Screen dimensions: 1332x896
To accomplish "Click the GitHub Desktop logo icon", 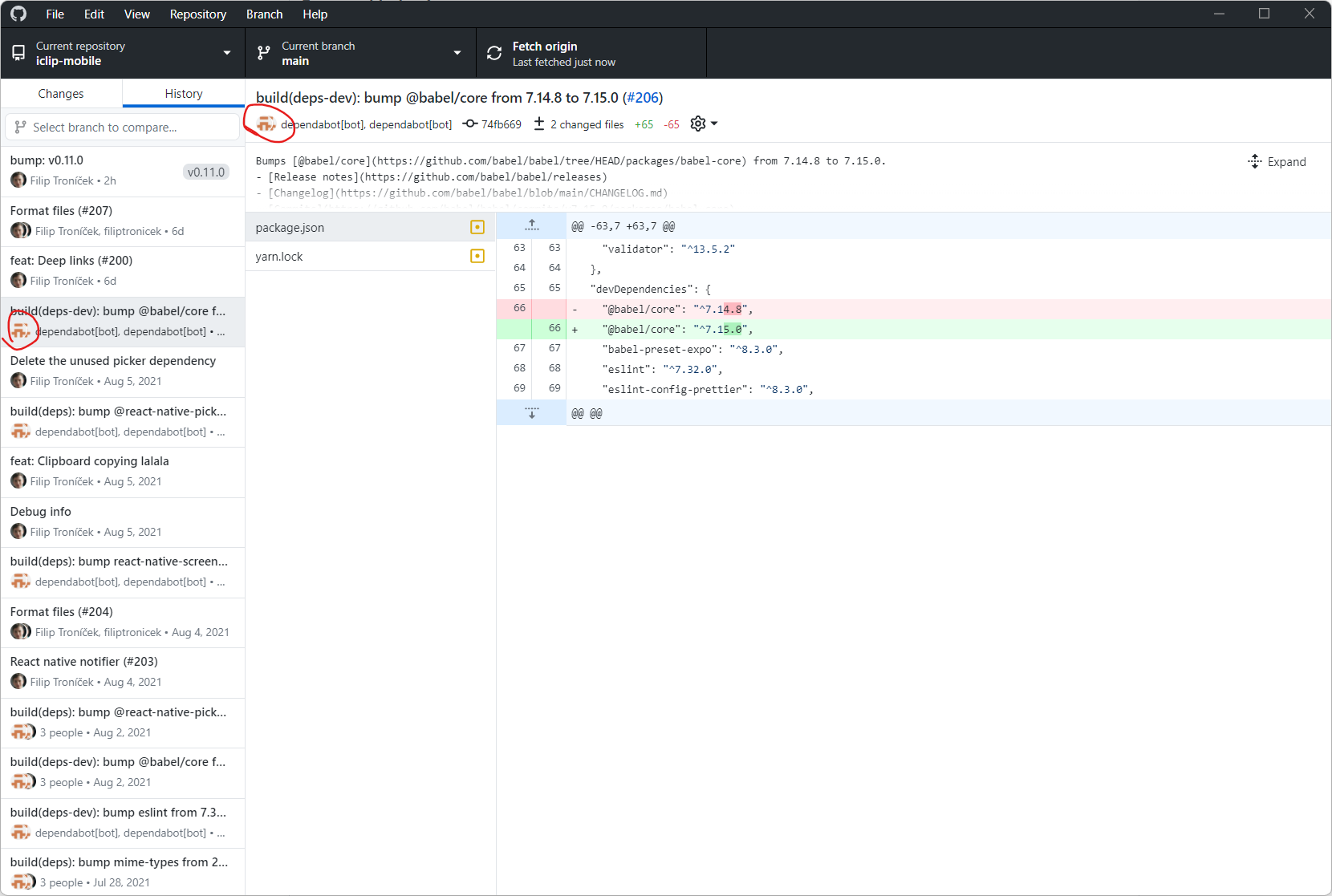I will coord(18,14).
